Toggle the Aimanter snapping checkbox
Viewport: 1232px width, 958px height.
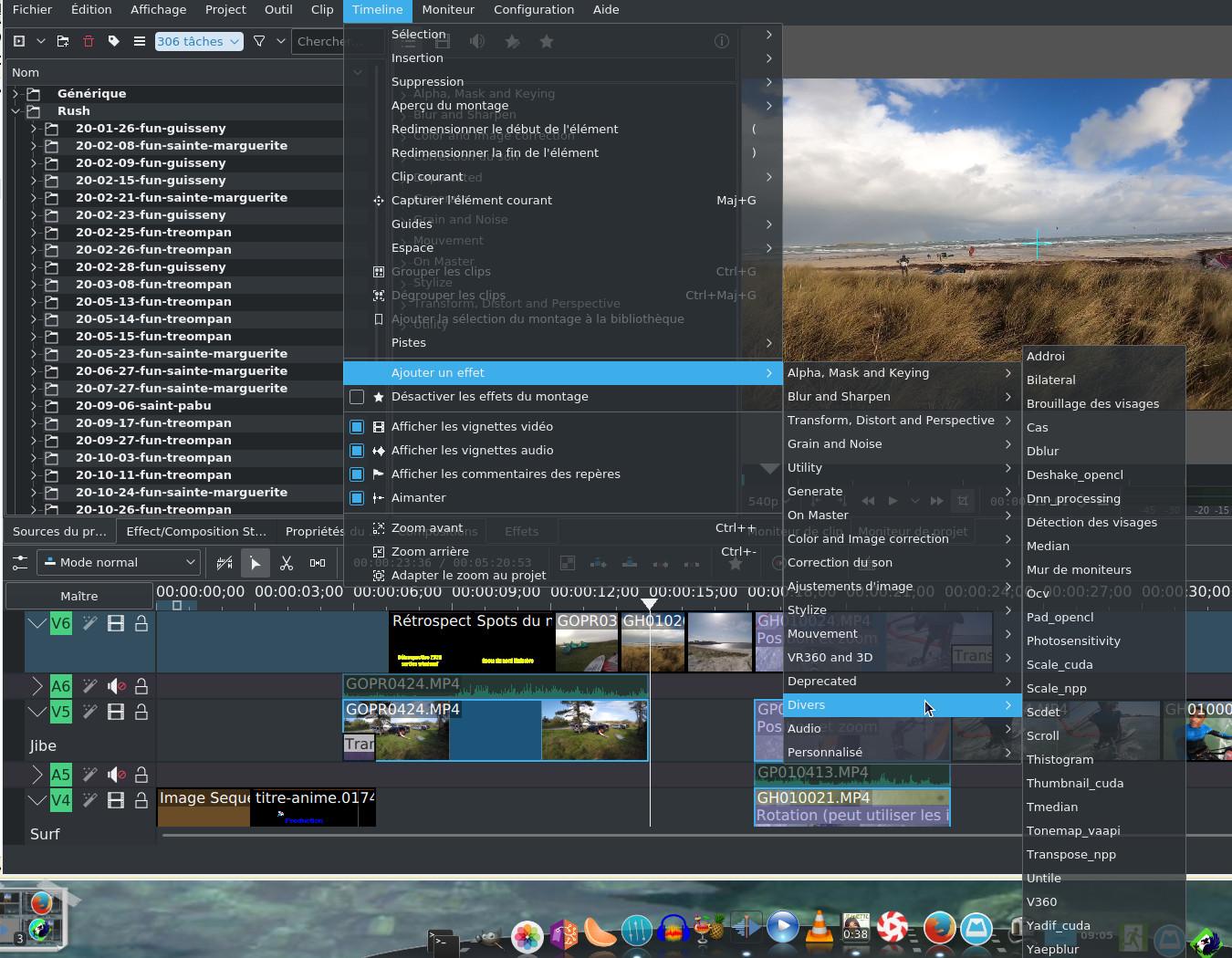pyautogui.click(x=357, y=498)
